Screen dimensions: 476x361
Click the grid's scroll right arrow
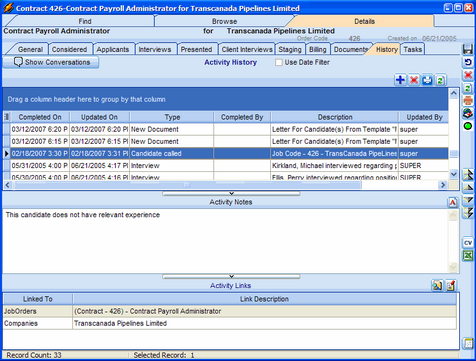click(443, 185)
